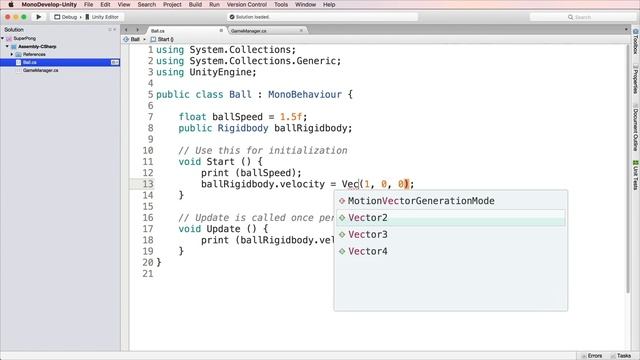Open the tab list dropdown arrow
This screenshot has width=640, height=360.
point(626,29)
